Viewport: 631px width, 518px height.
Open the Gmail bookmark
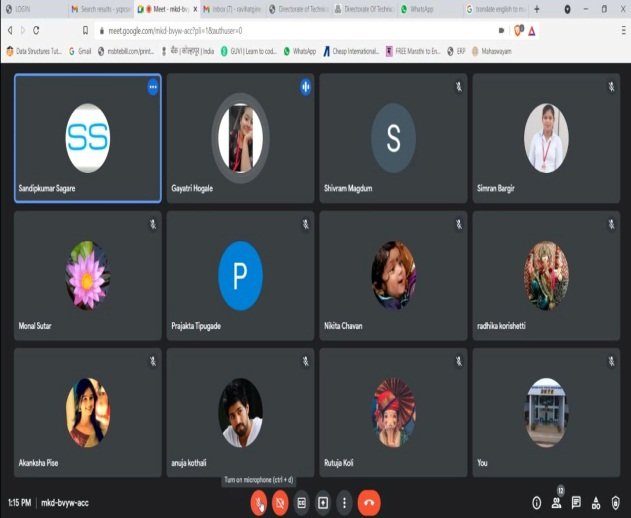point(80,51)
